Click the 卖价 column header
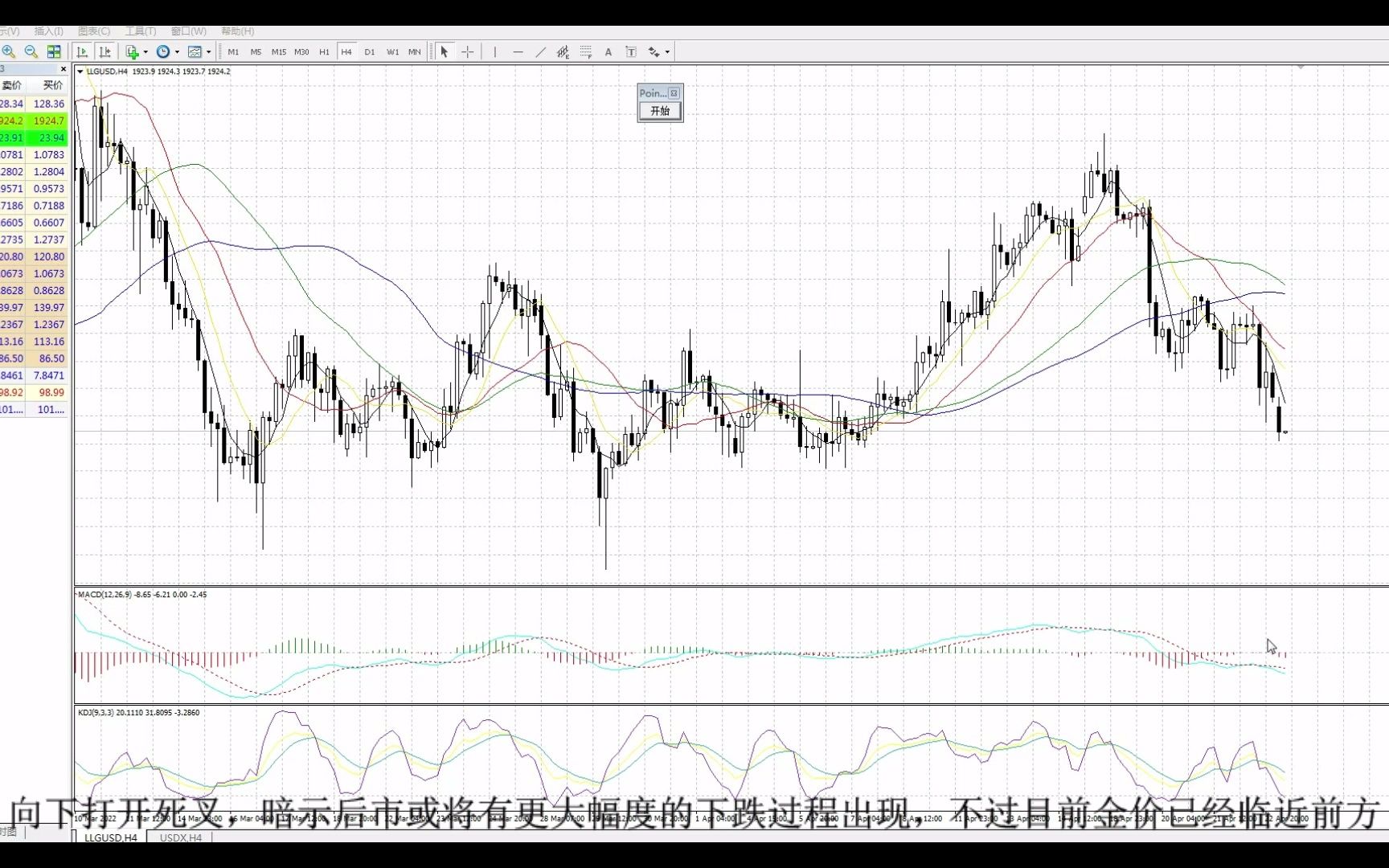 12,85
